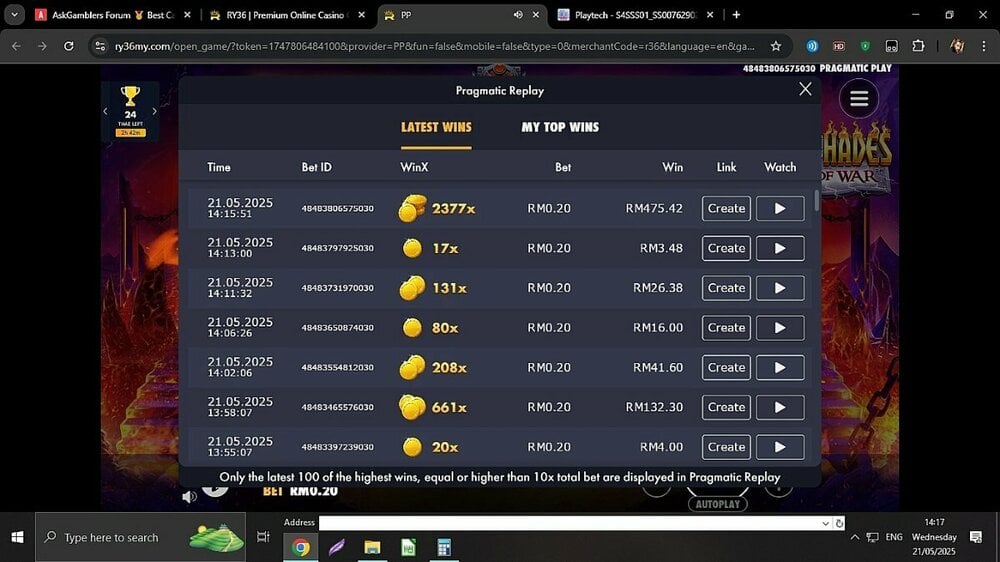Click Bet ID 48483806575030
Screen dimensions: 1000x562
[337, 209]
